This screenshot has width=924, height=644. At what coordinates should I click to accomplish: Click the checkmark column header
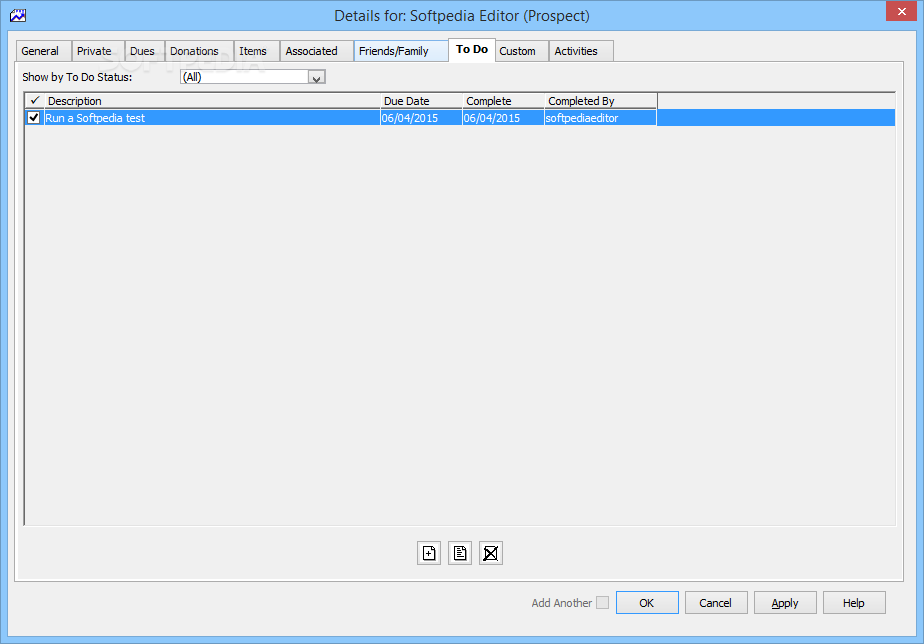tap(35, 101)
